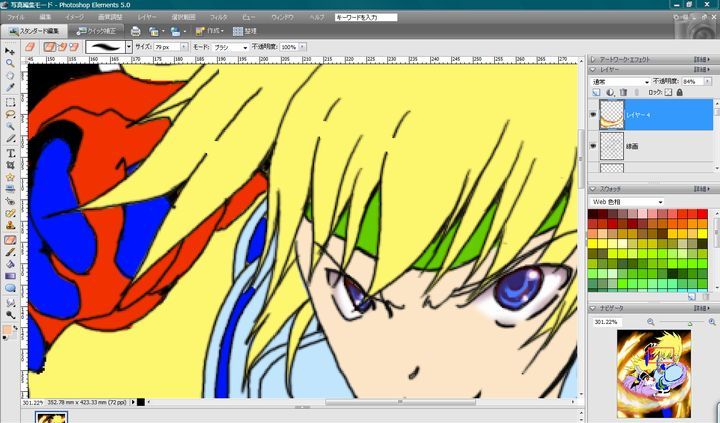Open the ファイル menu
720x423 pixels.
(x=16, y=17)
